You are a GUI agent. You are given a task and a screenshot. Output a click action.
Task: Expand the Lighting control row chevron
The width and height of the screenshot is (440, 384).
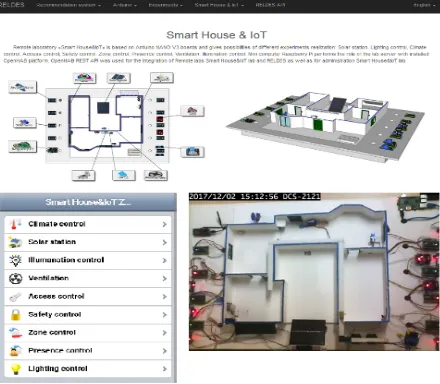click(x=164, y=369)
